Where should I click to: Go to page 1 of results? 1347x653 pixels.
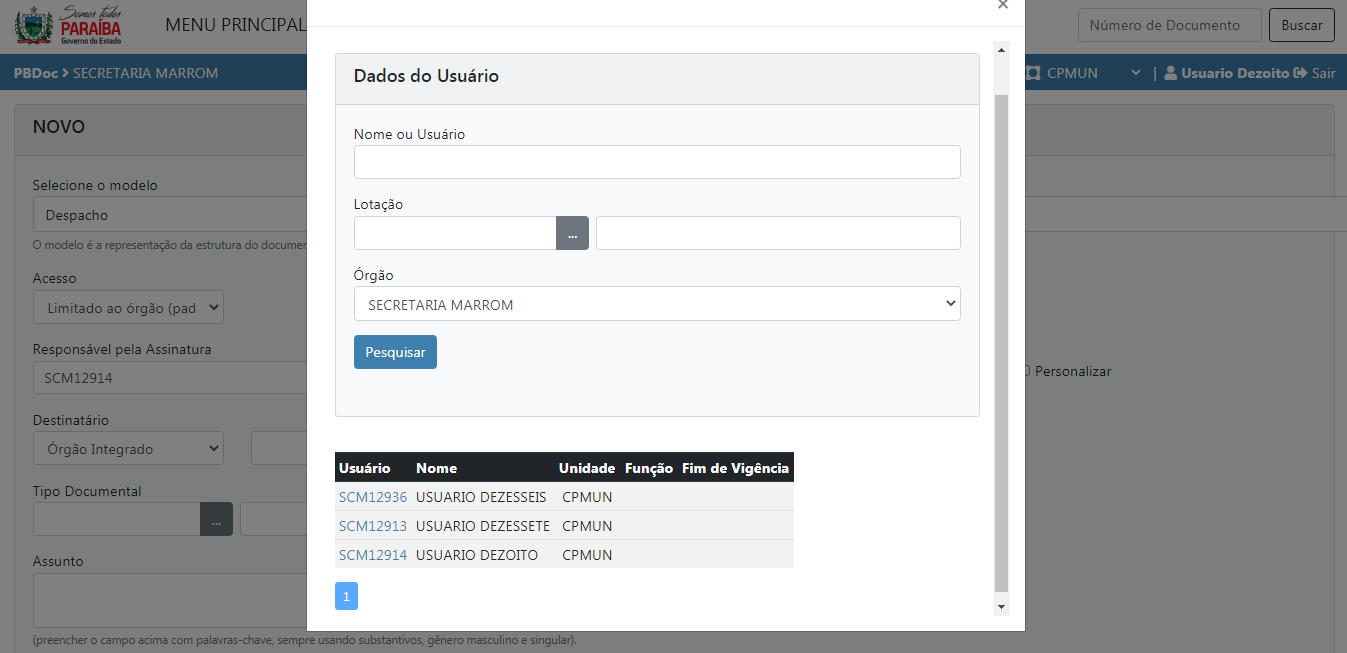346,596
